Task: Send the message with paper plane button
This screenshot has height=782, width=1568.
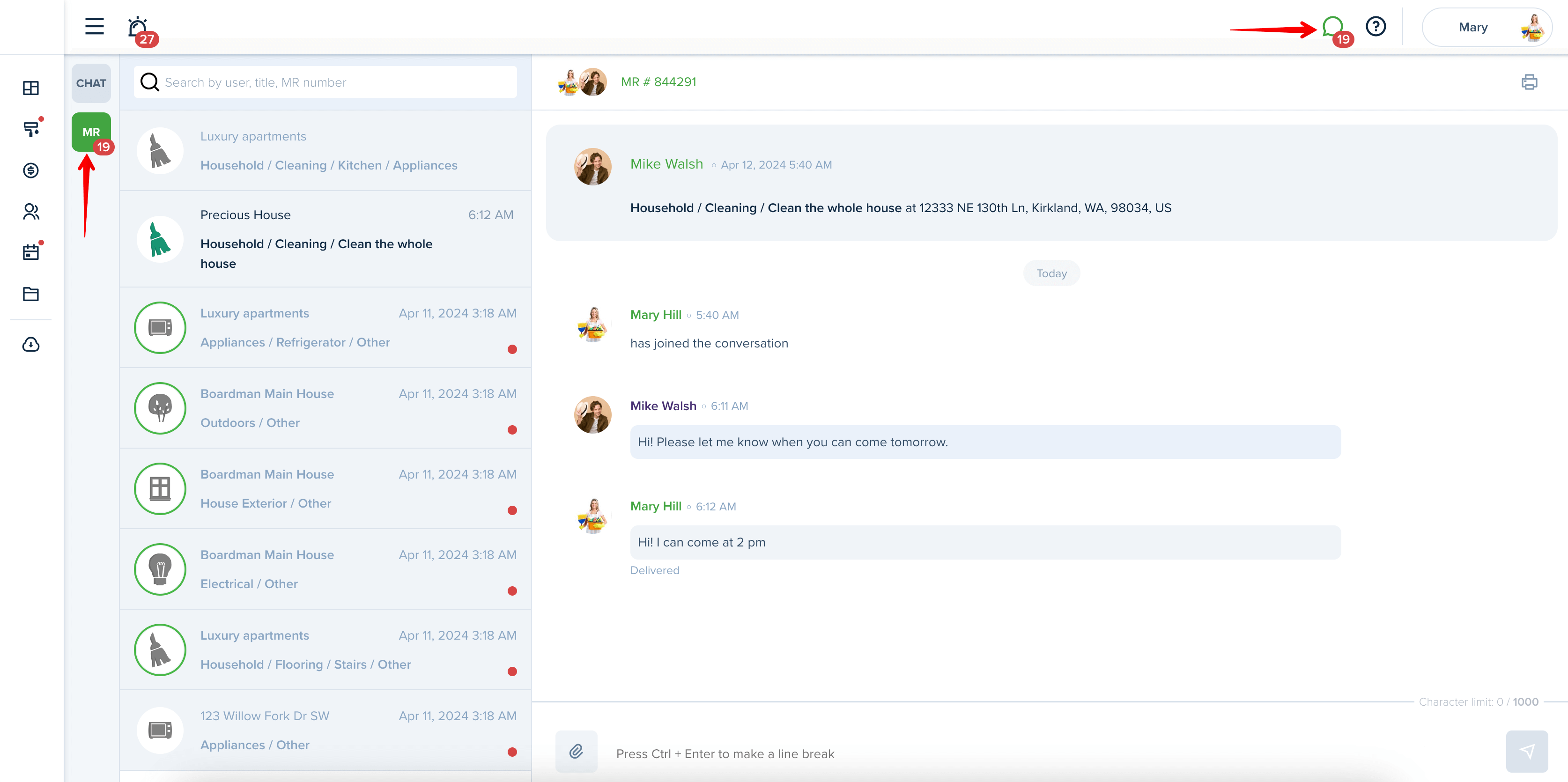Action: 1527,751
